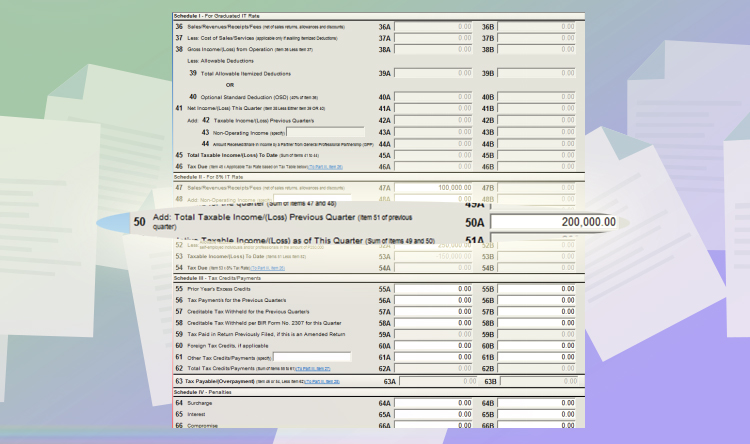Select the 38A Gross Income field

(433, 49)
